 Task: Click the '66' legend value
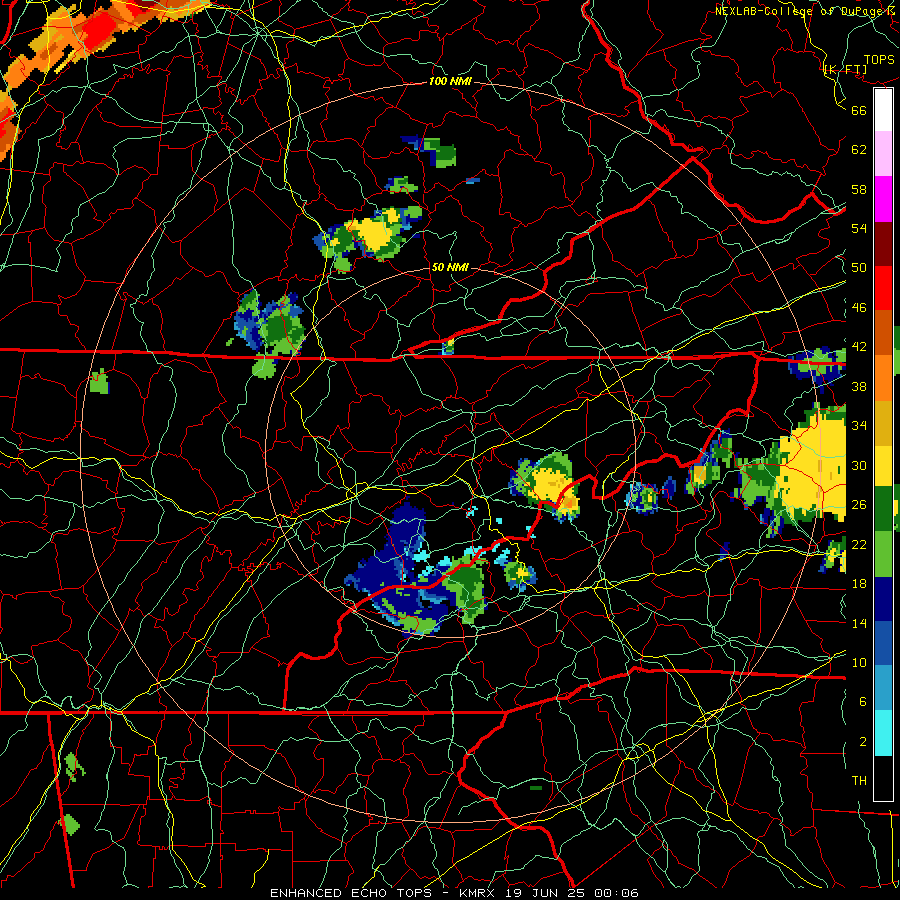[x=859, y=110]
